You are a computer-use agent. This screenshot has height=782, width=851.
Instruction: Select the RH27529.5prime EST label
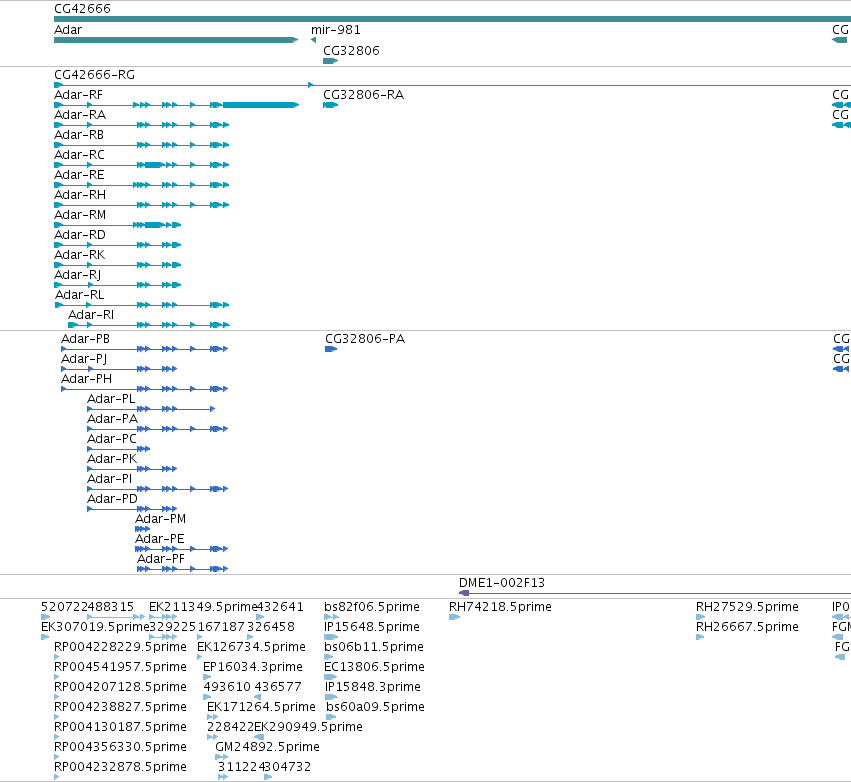point(747,607)
